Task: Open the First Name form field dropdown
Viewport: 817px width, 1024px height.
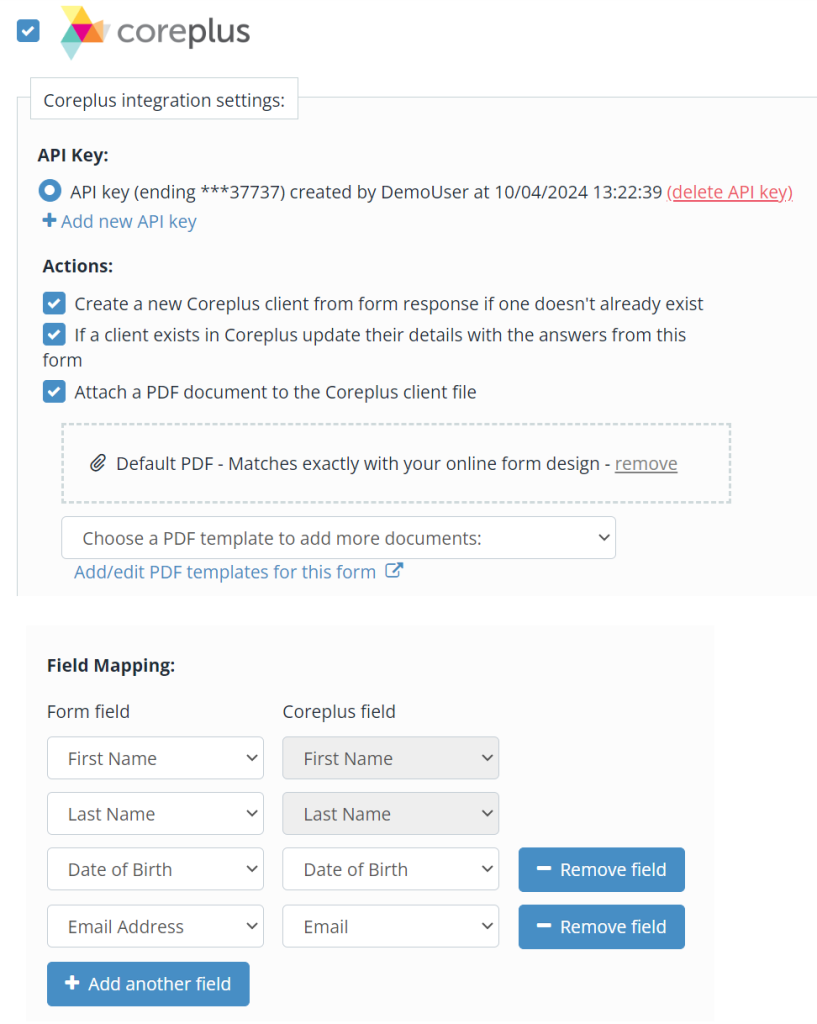Action: click(x=155, y=758)
